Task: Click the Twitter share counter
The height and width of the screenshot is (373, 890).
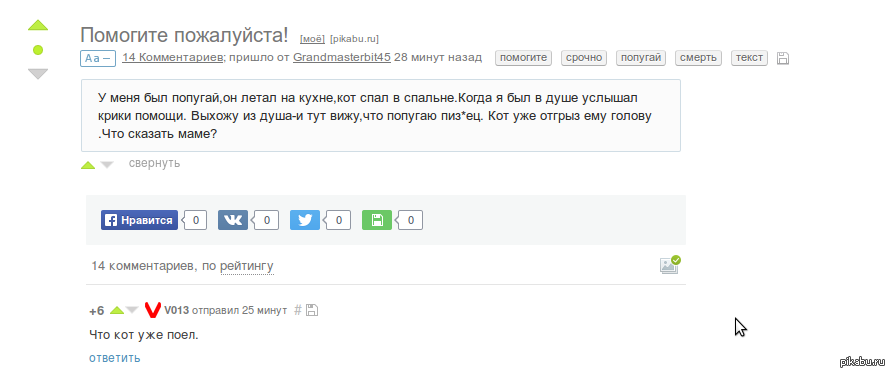Action: click(x=338, y=220)
